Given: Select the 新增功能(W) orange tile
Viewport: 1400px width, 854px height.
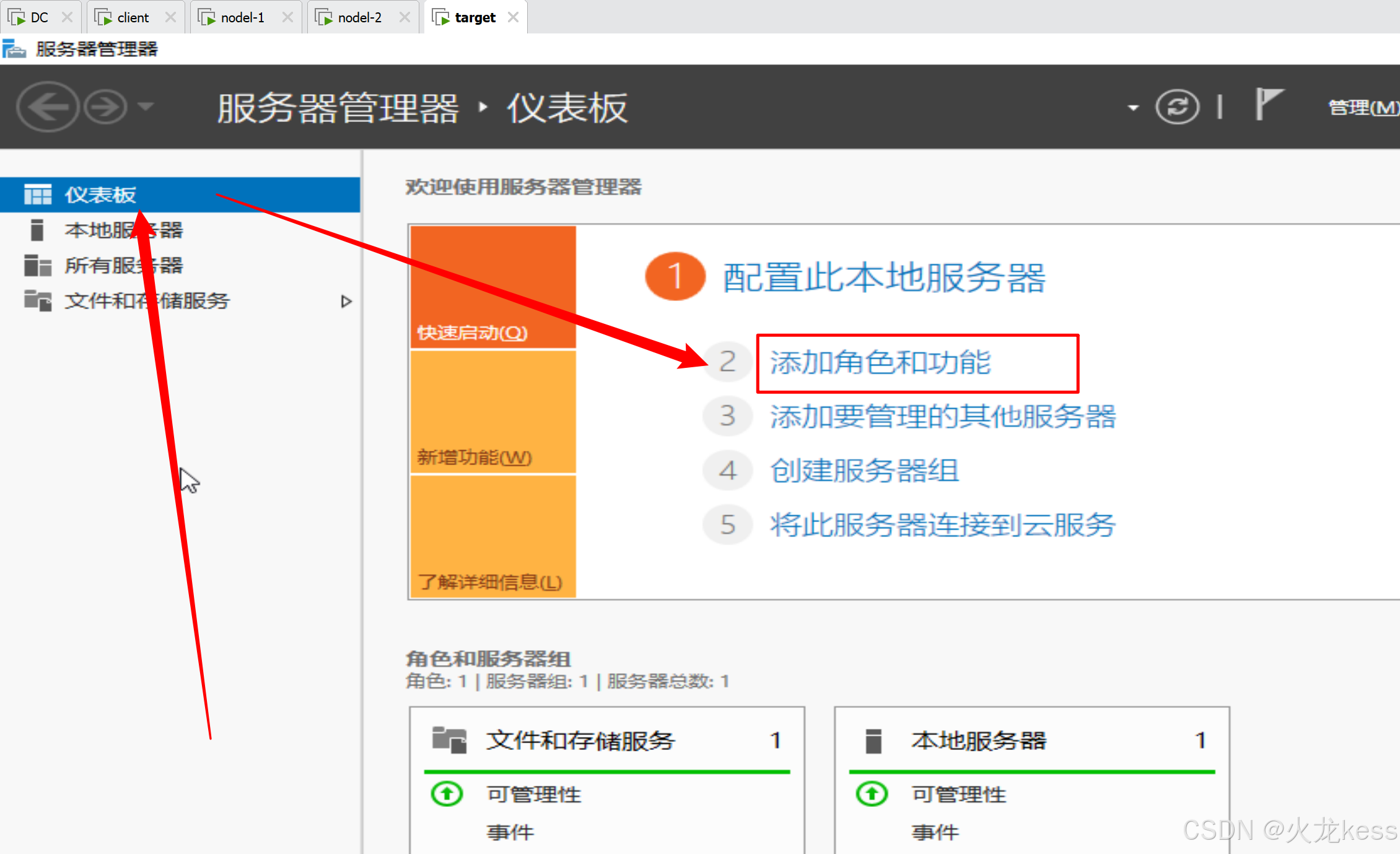Looking at the screenshot, I should click(x=493, y=412).
